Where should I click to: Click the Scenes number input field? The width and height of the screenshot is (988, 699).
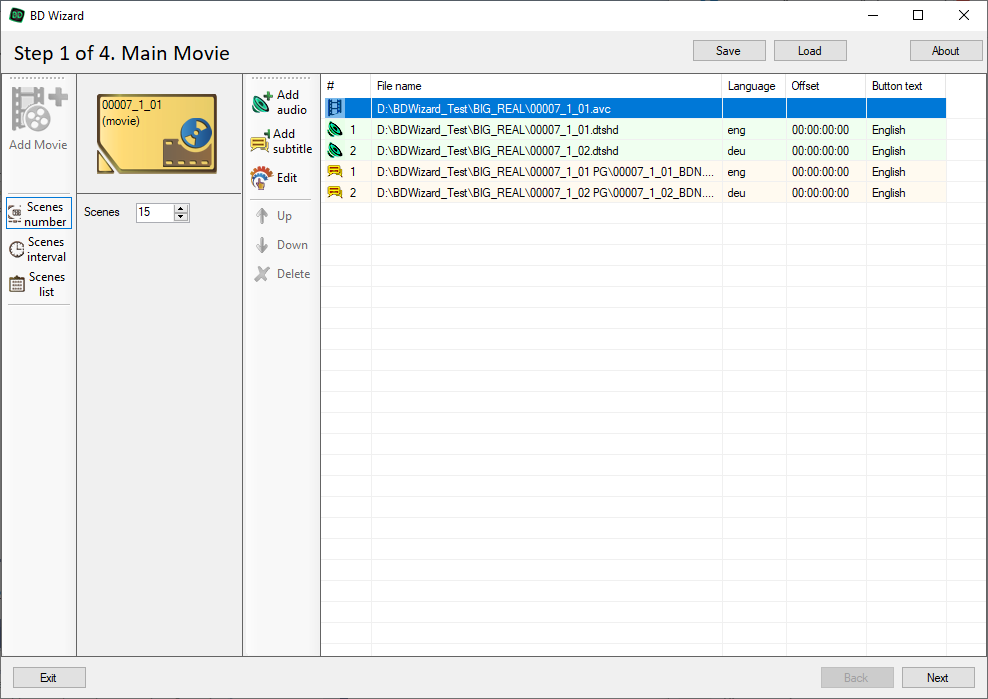155,213
